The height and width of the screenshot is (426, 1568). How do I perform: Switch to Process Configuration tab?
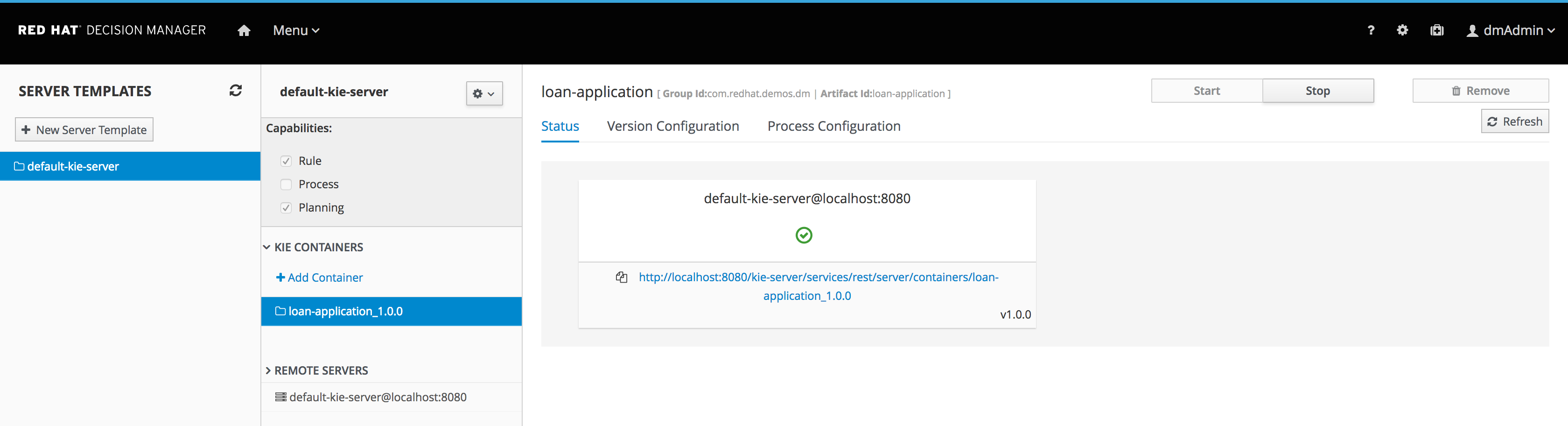click(x=834, y=126)
